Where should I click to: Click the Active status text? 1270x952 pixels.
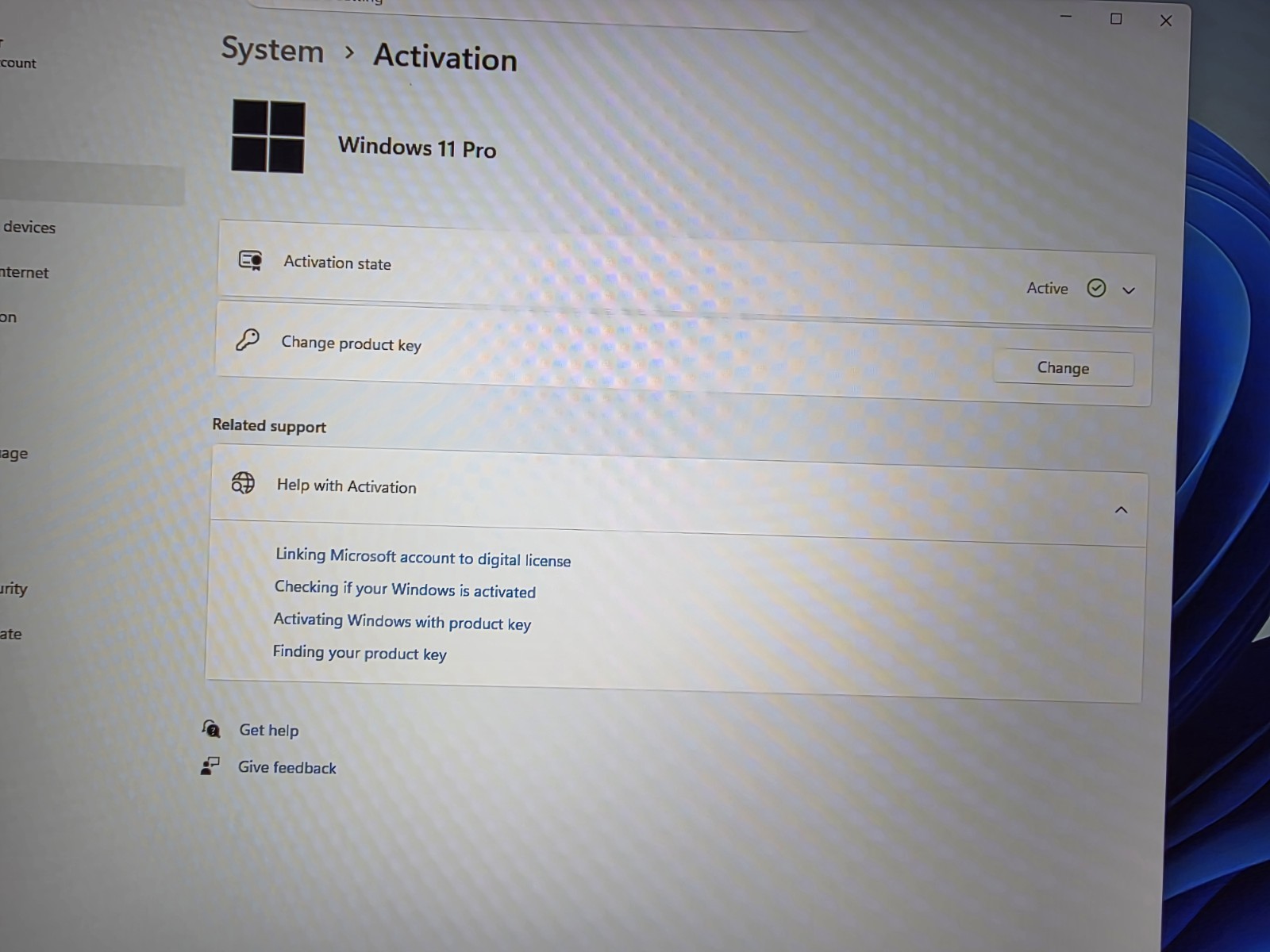pos(1047,288)
